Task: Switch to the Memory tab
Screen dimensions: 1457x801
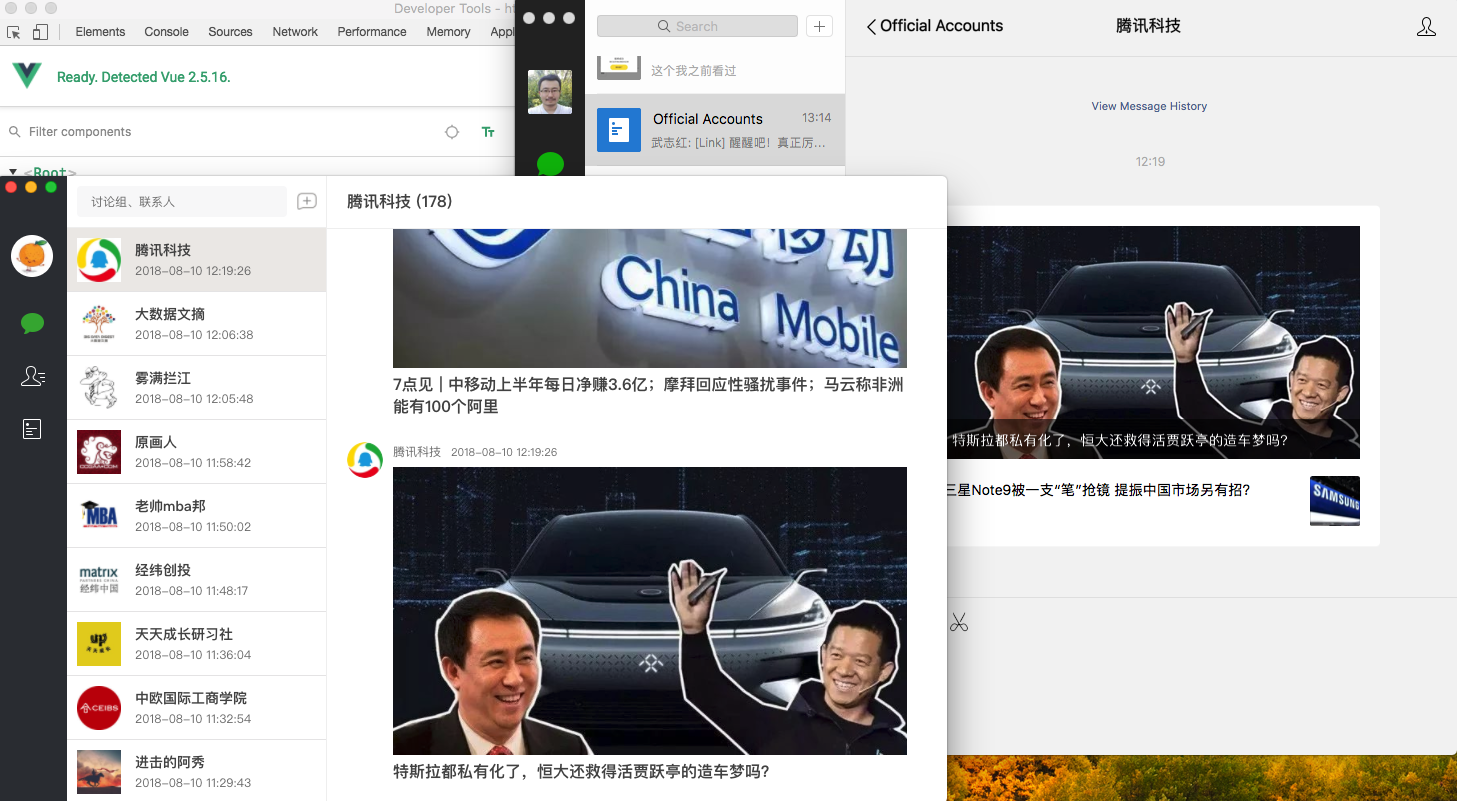Action: point(448,32)
